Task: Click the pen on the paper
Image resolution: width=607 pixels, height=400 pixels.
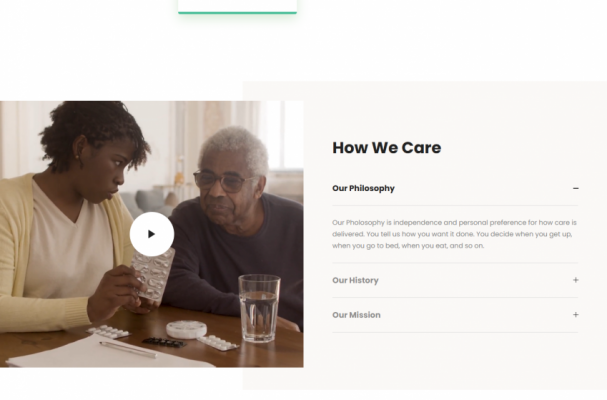Action: pyautogui.click(x=127, y=349)
